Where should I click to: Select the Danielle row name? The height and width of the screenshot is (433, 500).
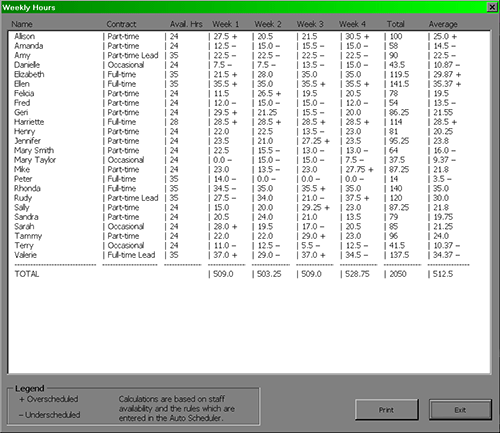[27, 65]
